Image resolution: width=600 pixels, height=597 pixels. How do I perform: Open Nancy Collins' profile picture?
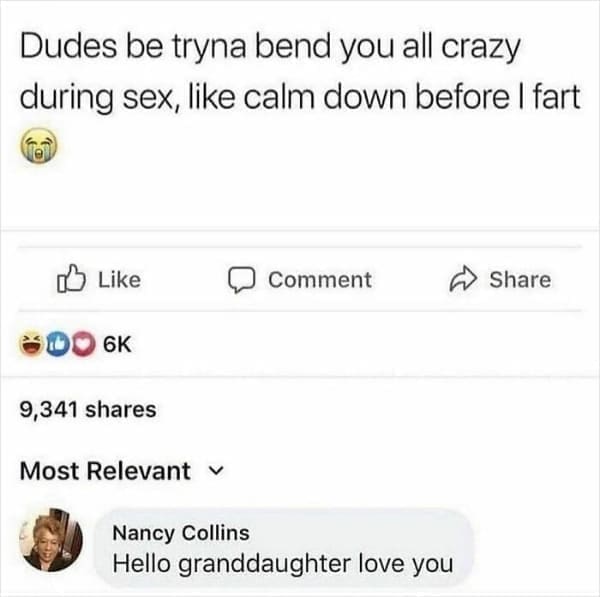point(51,540)
